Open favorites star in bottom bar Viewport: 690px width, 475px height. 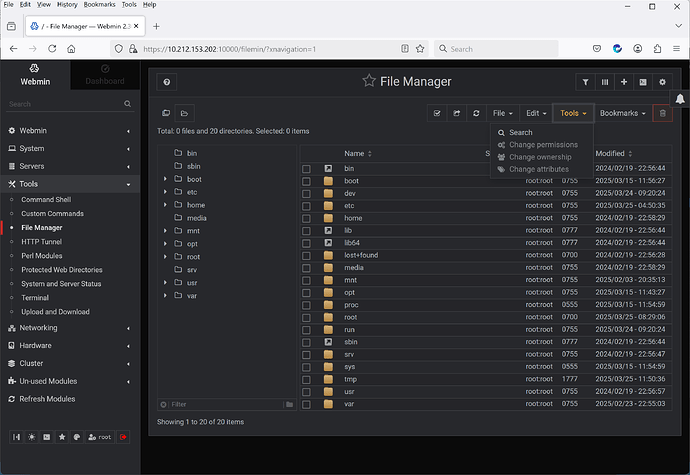(x=62, y=437)
